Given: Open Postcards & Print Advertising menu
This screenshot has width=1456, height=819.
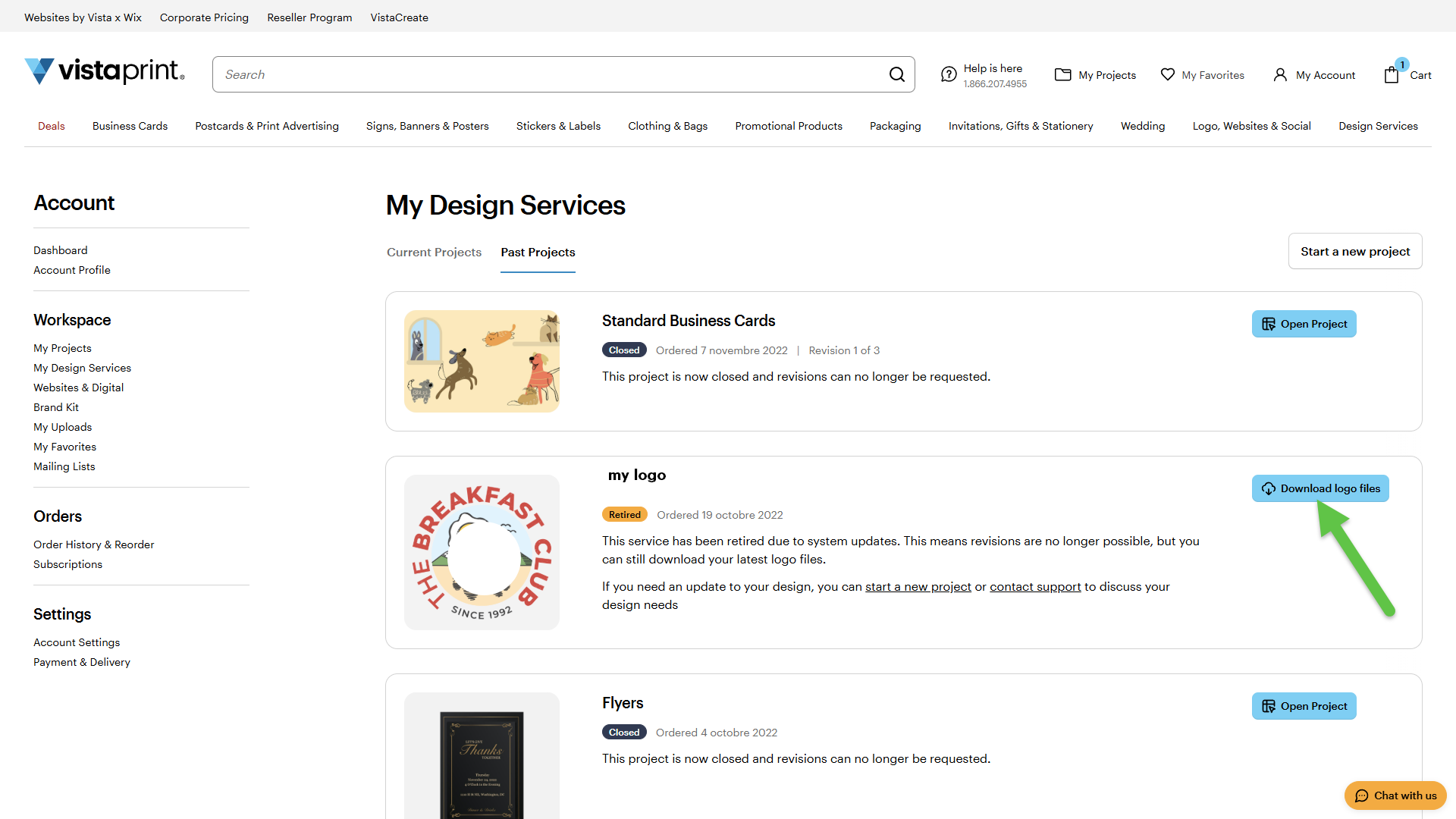Looking at the screenshot, I should (267, 126).
